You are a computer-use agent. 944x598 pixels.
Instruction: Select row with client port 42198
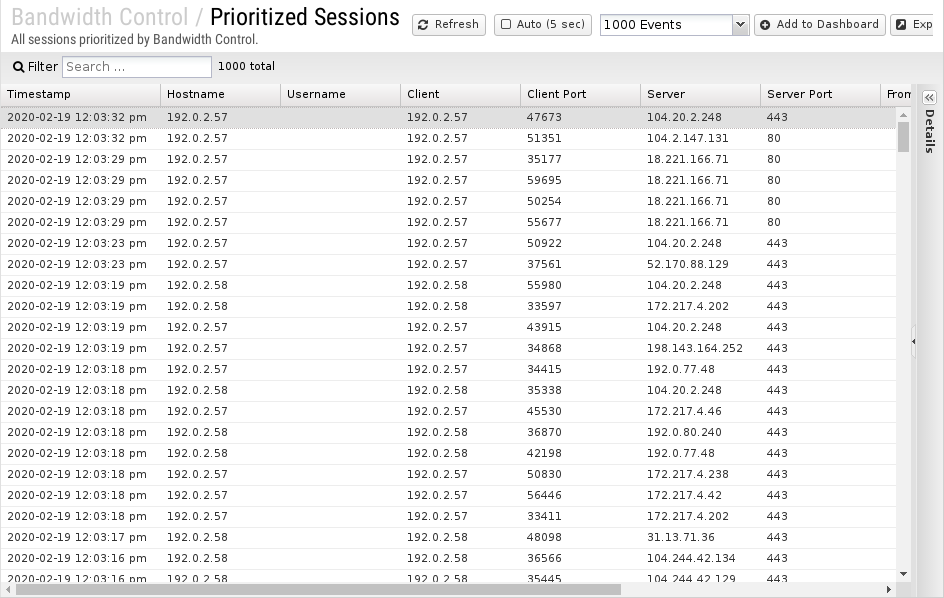449,453
